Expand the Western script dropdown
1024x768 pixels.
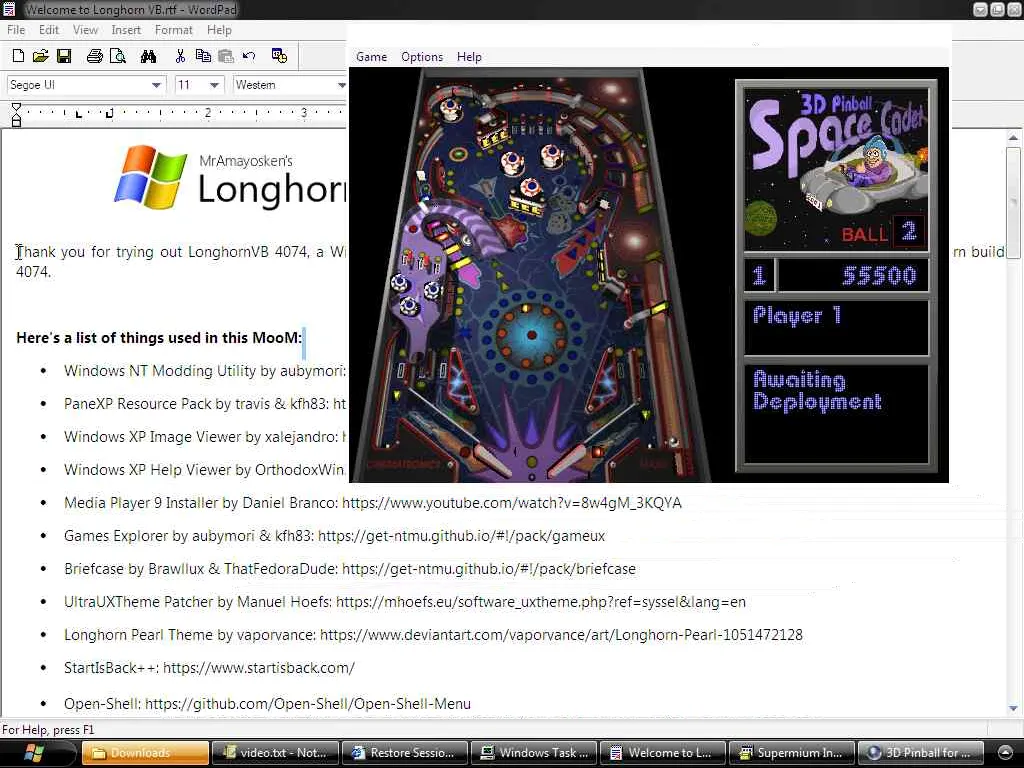click(x=340, y=85)
